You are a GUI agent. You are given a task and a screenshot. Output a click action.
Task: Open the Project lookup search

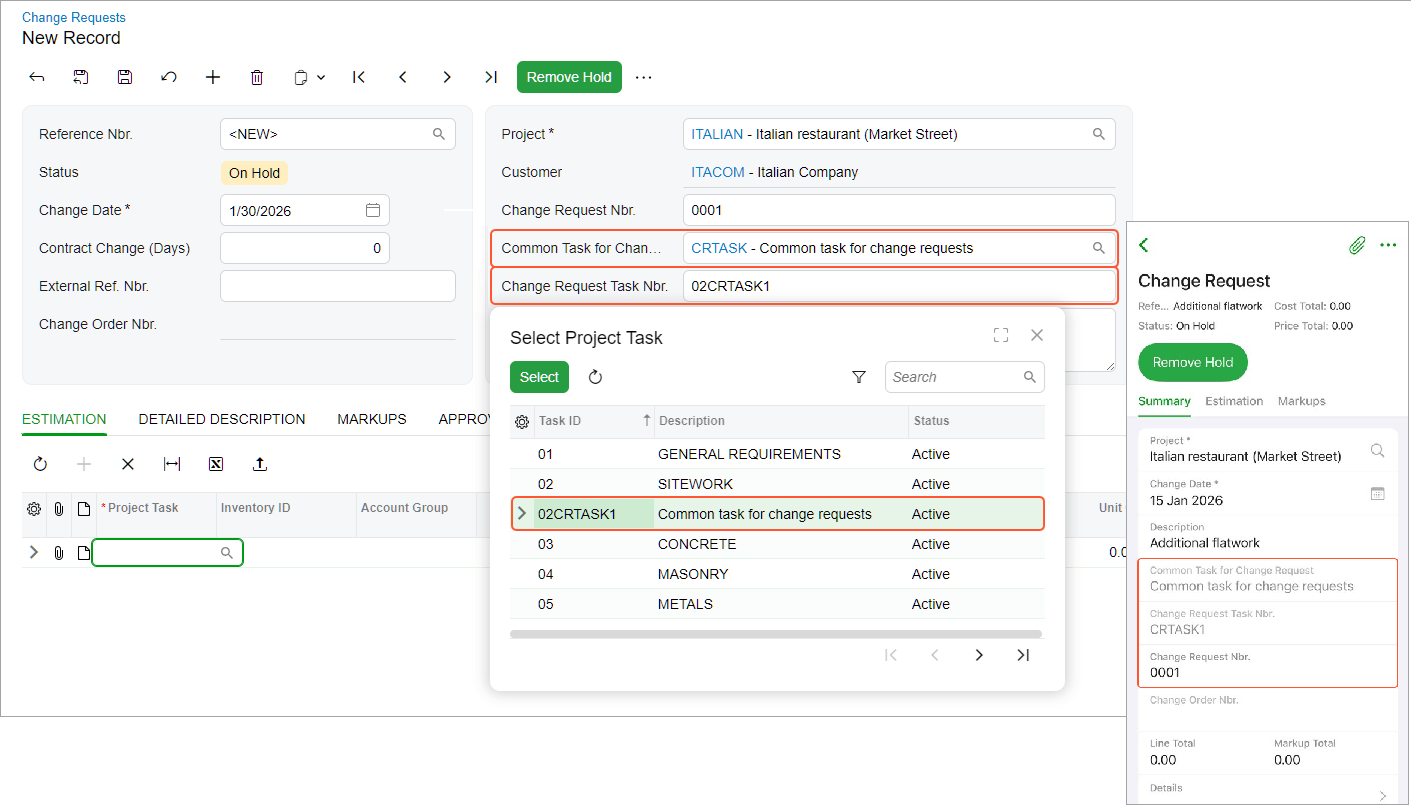point(1098,134)
